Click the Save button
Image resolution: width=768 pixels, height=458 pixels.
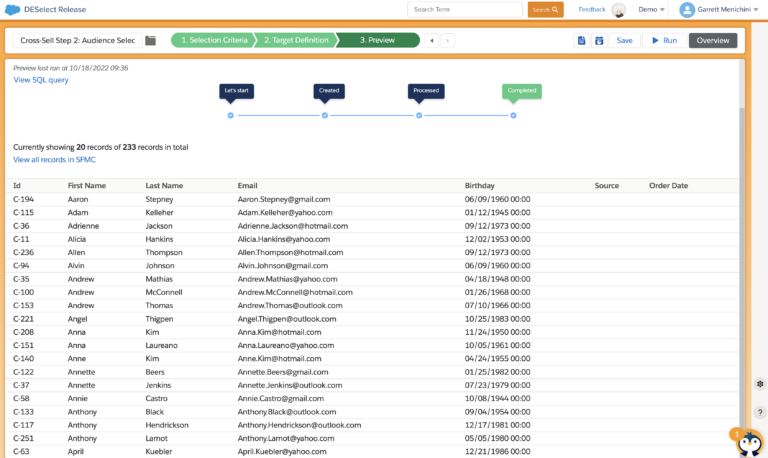(x=624, y=41)
